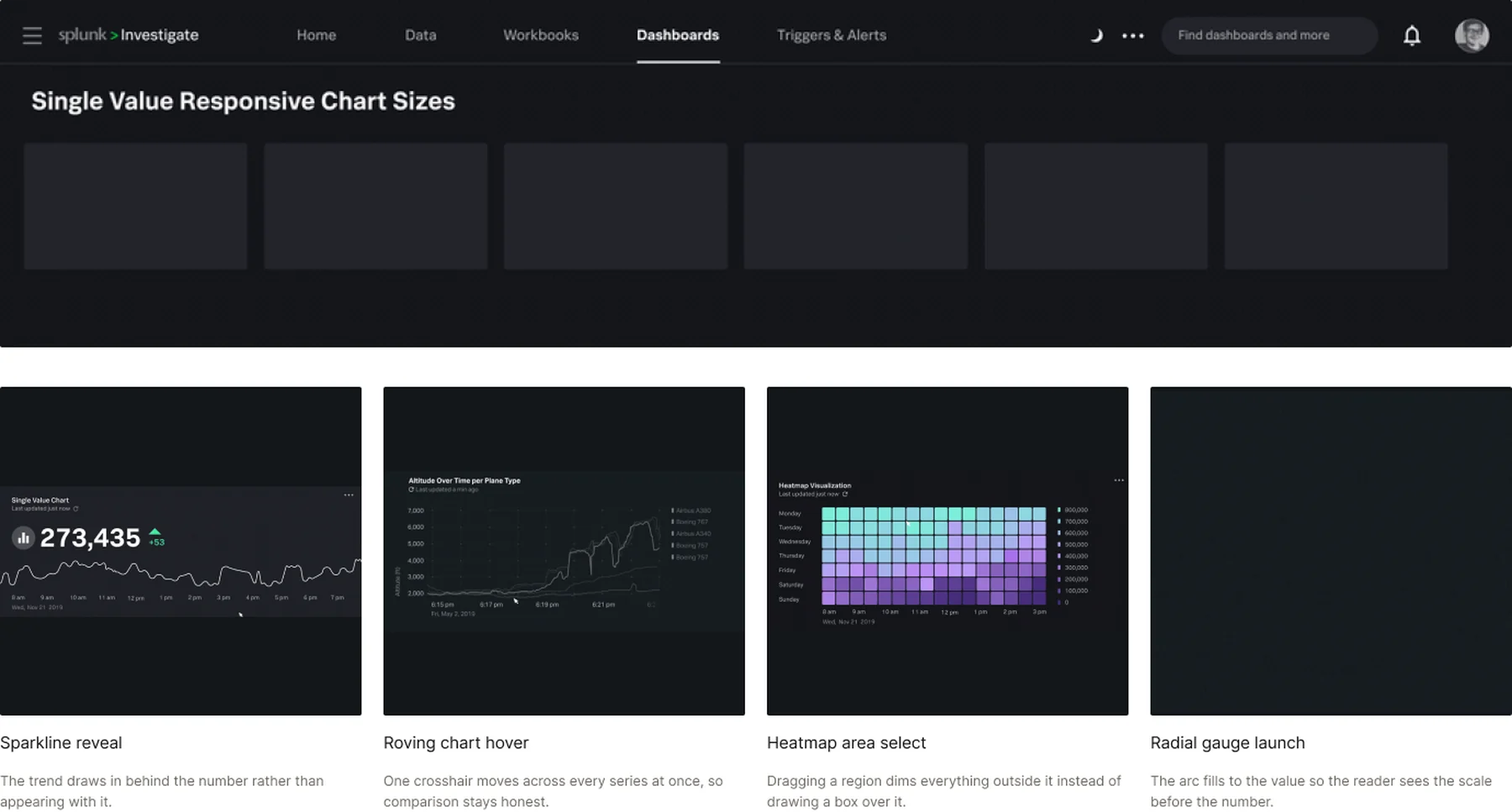Viewport: 1512px width, 812px height.
Task: Click the Heatmap Visualization chart title
Action: pos(815,485)
